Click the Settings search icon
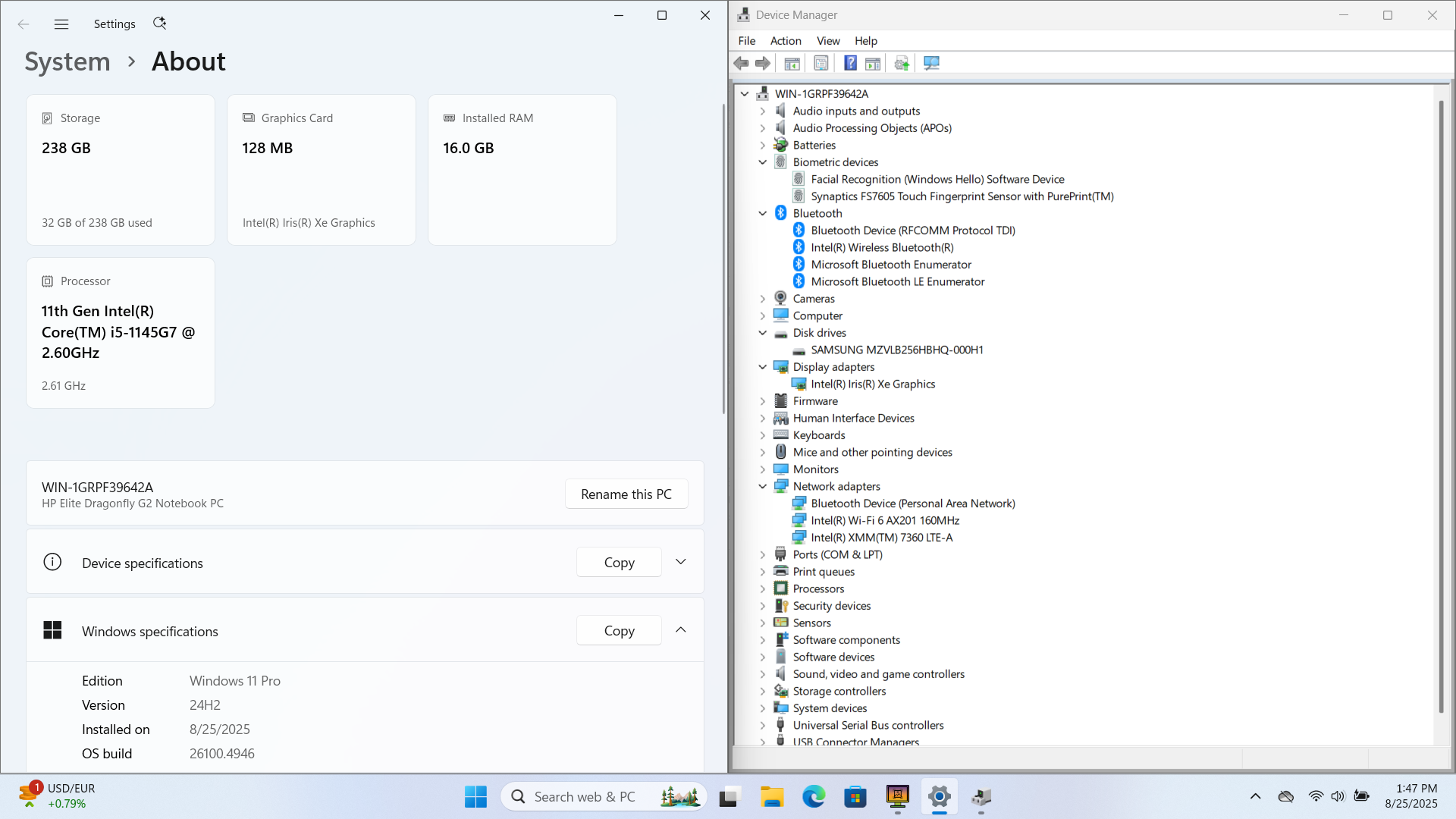This screenshot has height=819, width=1456. 159,24
